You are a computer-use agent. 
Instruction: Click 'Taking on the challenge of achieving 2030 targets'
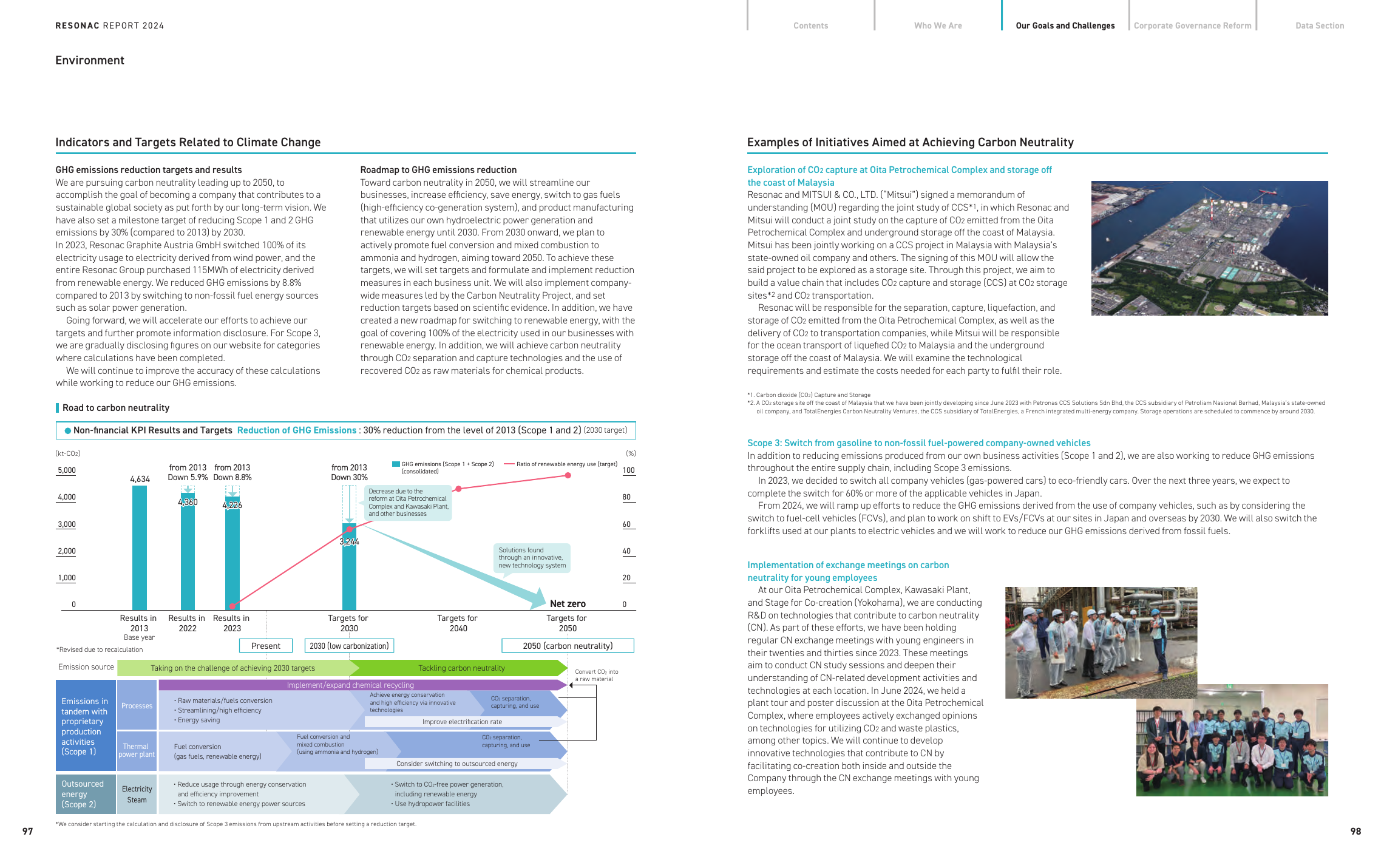coord(233,668)
